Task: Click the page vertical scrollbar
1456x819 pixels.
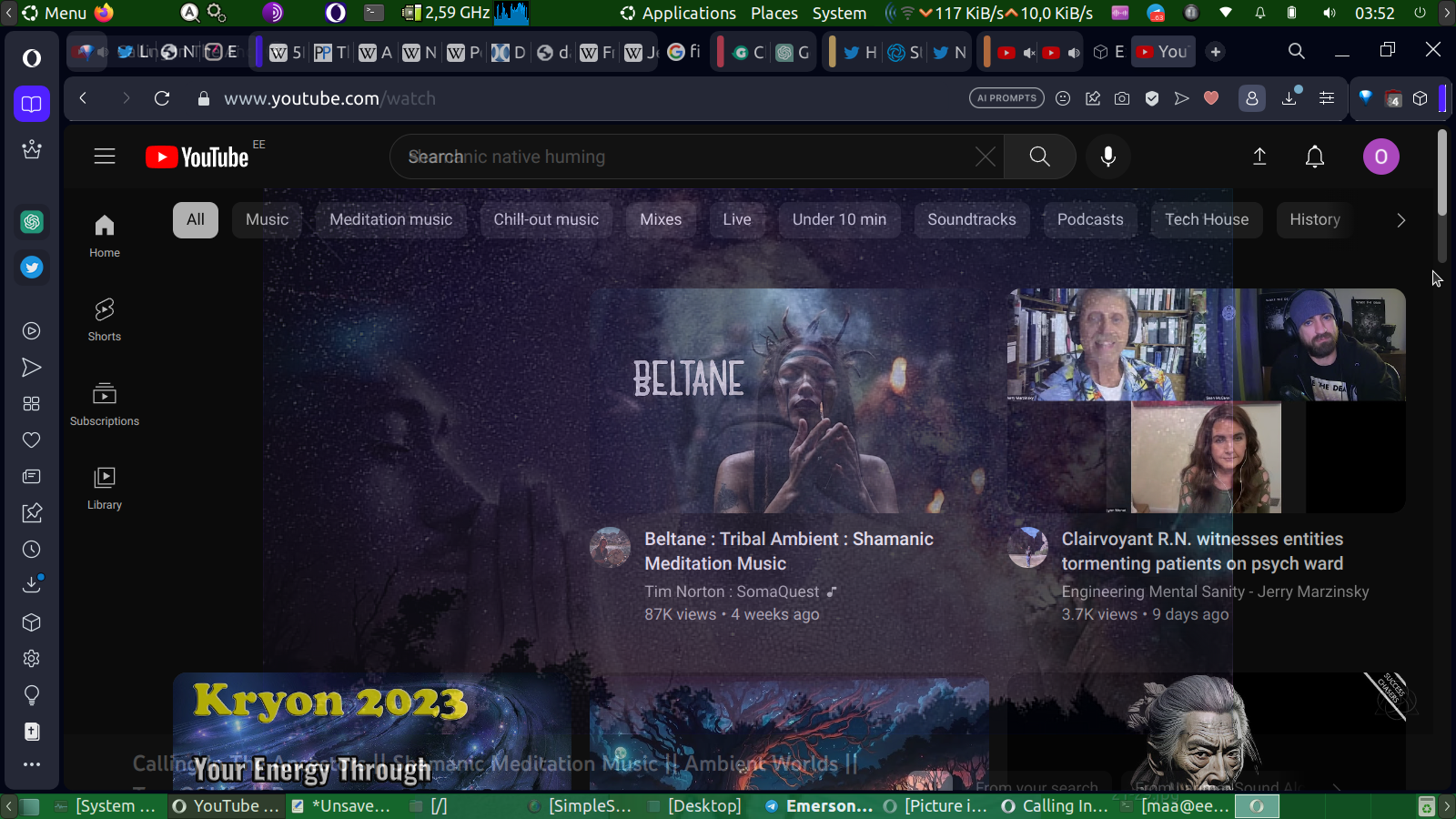Action: [1441, 173]
